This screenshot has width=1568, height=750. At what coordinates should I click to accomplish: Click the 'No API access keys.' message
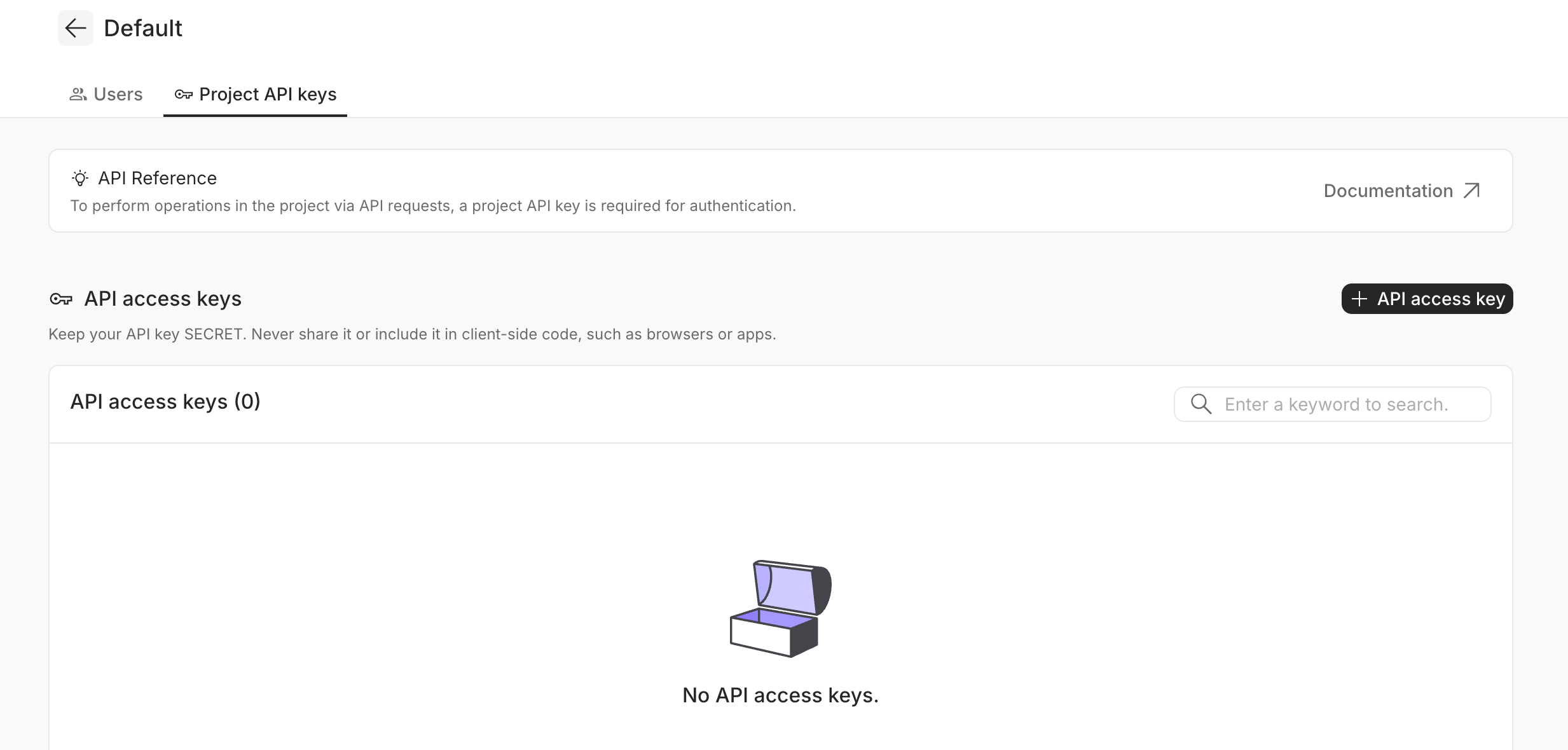click(780, 695)
